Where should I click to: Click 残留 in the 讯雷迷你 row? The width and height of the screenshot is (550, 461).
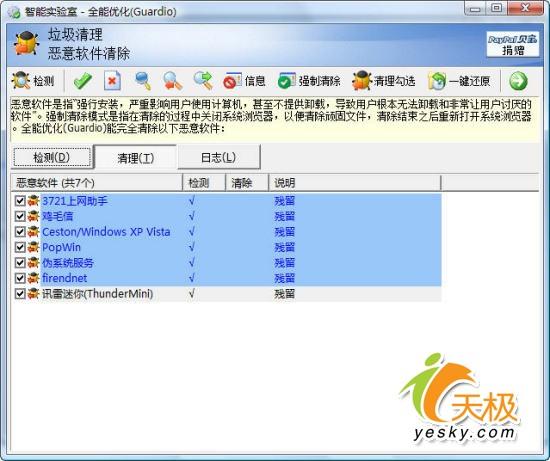click(x=284, y=294)
